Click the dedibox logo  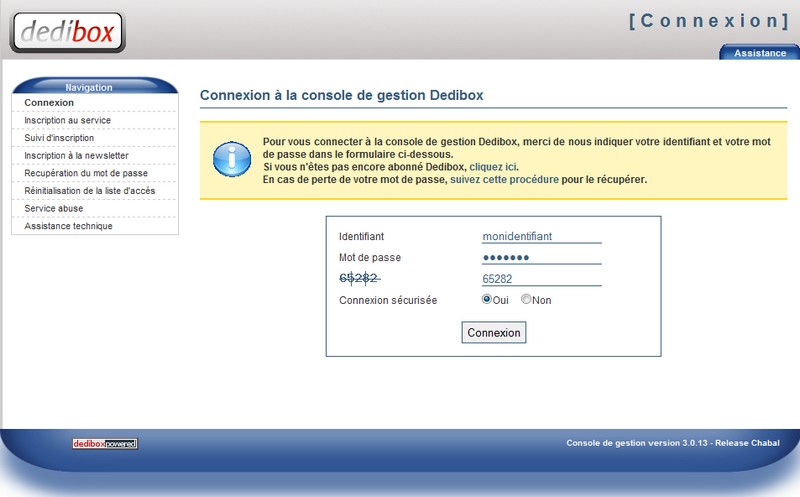point(67,32)
